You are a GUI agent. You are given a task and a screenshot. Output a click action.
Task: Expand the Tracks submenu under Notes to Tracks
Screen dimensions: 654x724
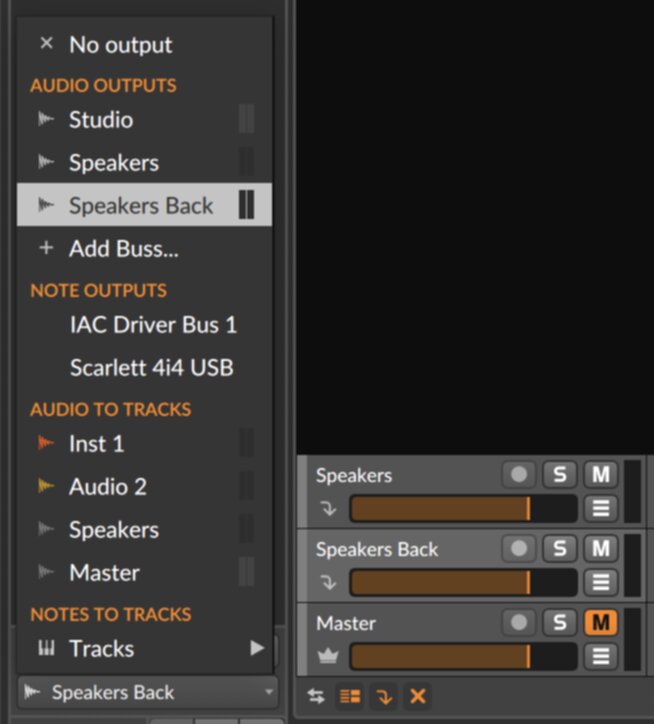[x=145, y=648]
